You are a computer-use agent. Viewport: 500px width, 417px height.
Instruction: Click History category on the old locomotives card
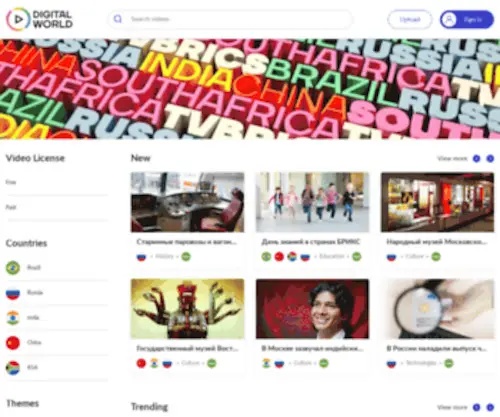pos(165,256)
